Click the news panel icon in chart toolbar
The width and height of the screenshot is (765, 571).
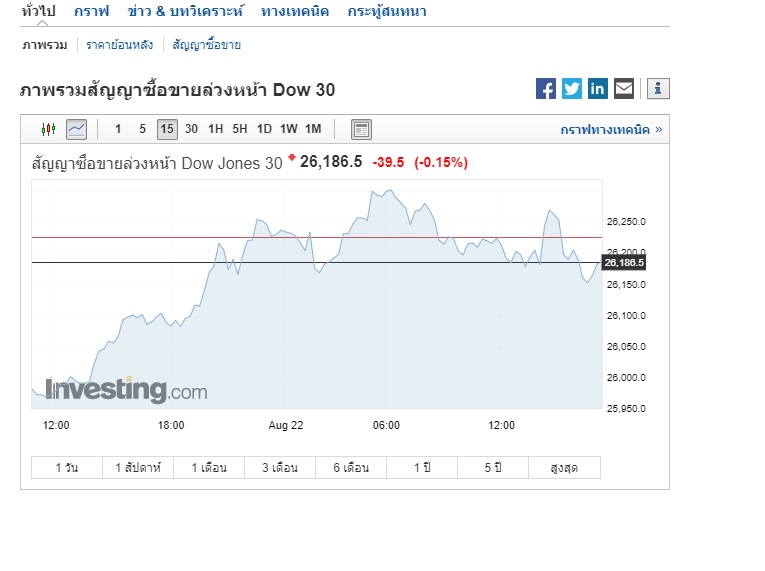coord(361,129)
